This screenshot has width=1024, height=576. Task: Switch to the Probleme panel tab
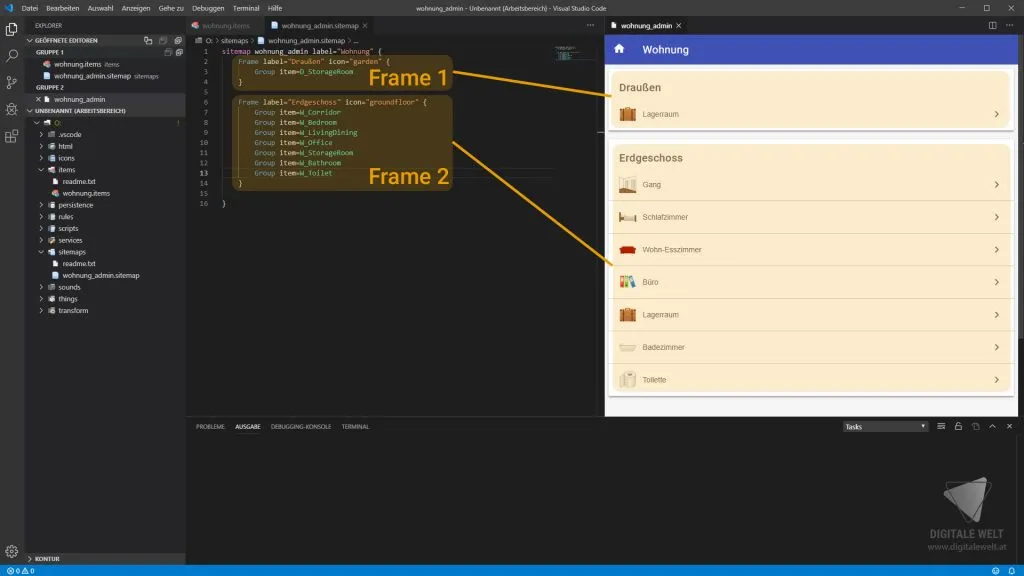pyautogui.click(x=210, y=426)
